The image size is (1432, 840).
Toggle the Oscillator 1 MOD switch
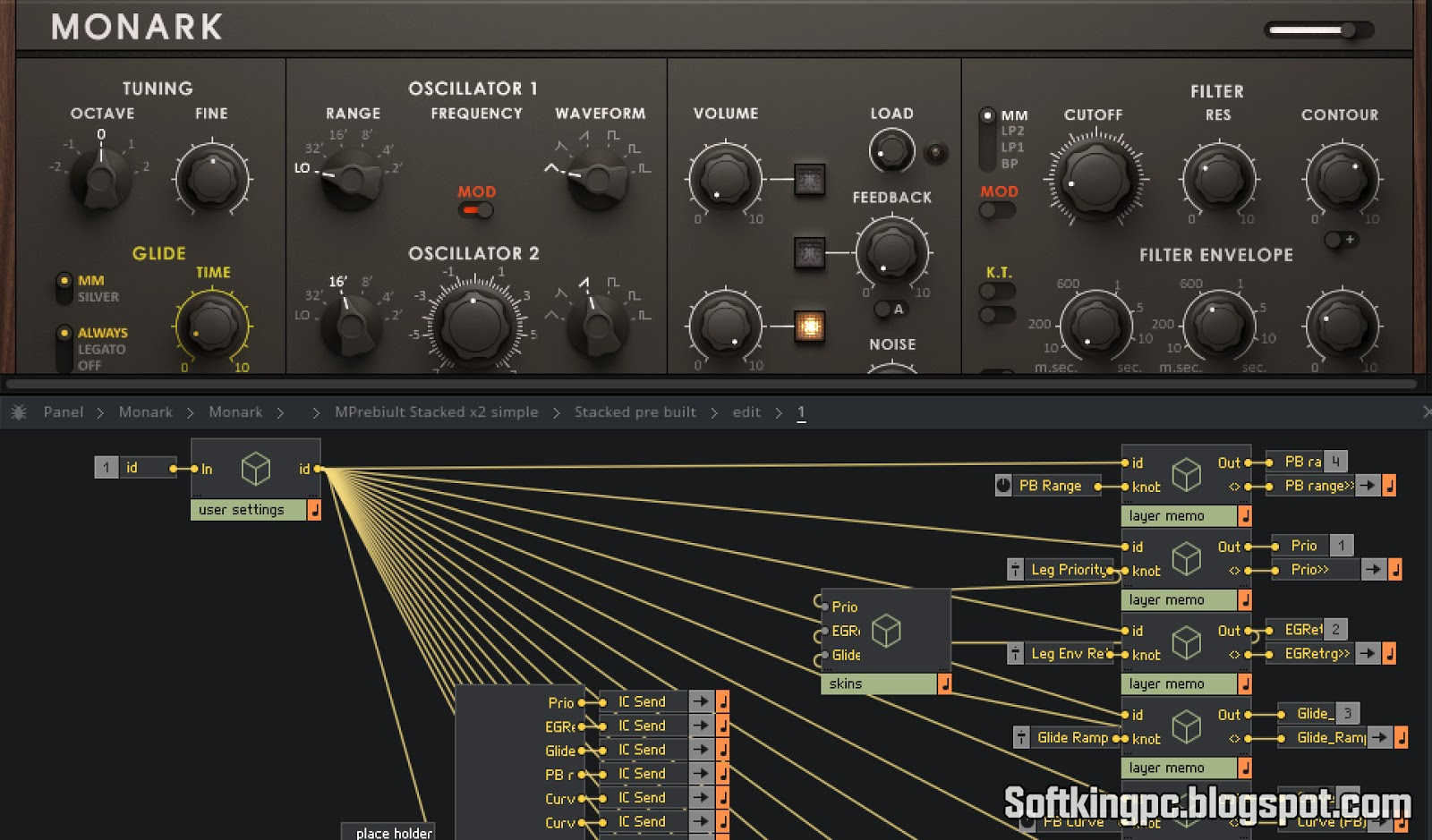pyautogui.click(x=476, y=210)
